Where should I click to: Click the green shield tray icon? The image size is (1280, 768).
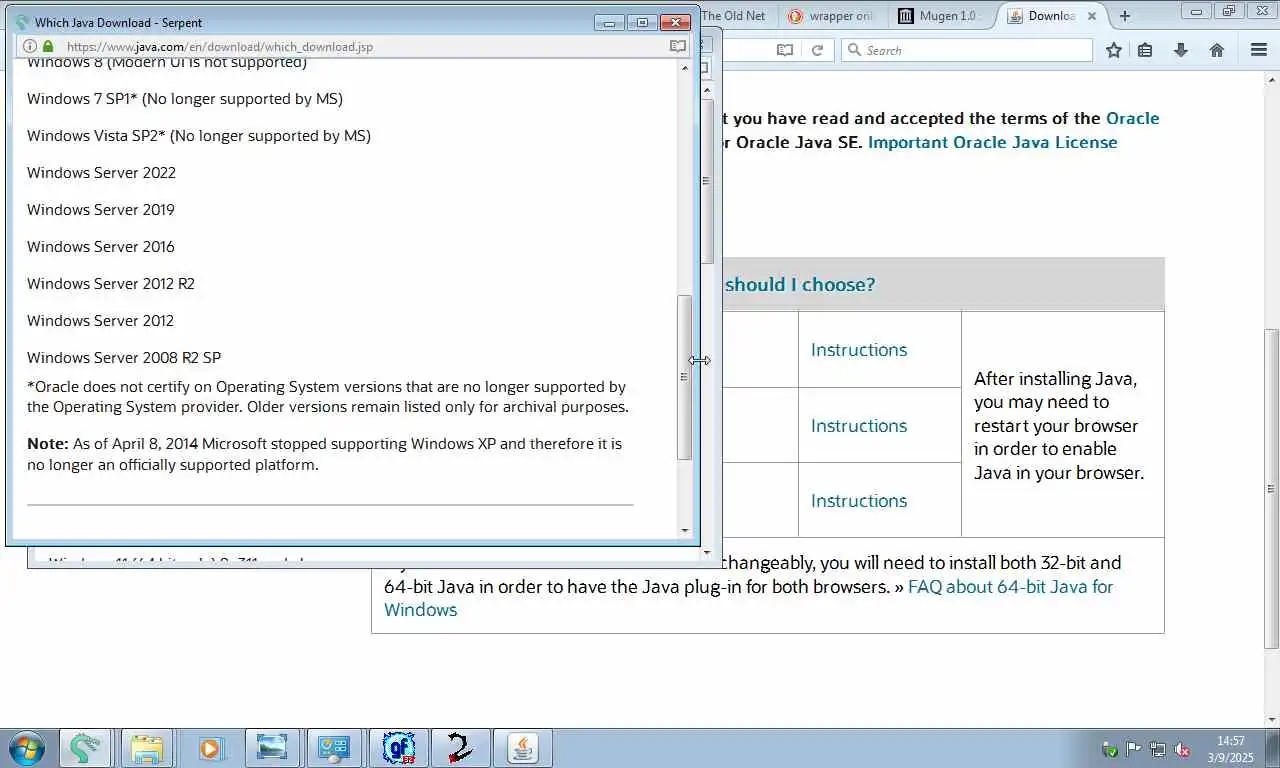[x=1109, y=749]
